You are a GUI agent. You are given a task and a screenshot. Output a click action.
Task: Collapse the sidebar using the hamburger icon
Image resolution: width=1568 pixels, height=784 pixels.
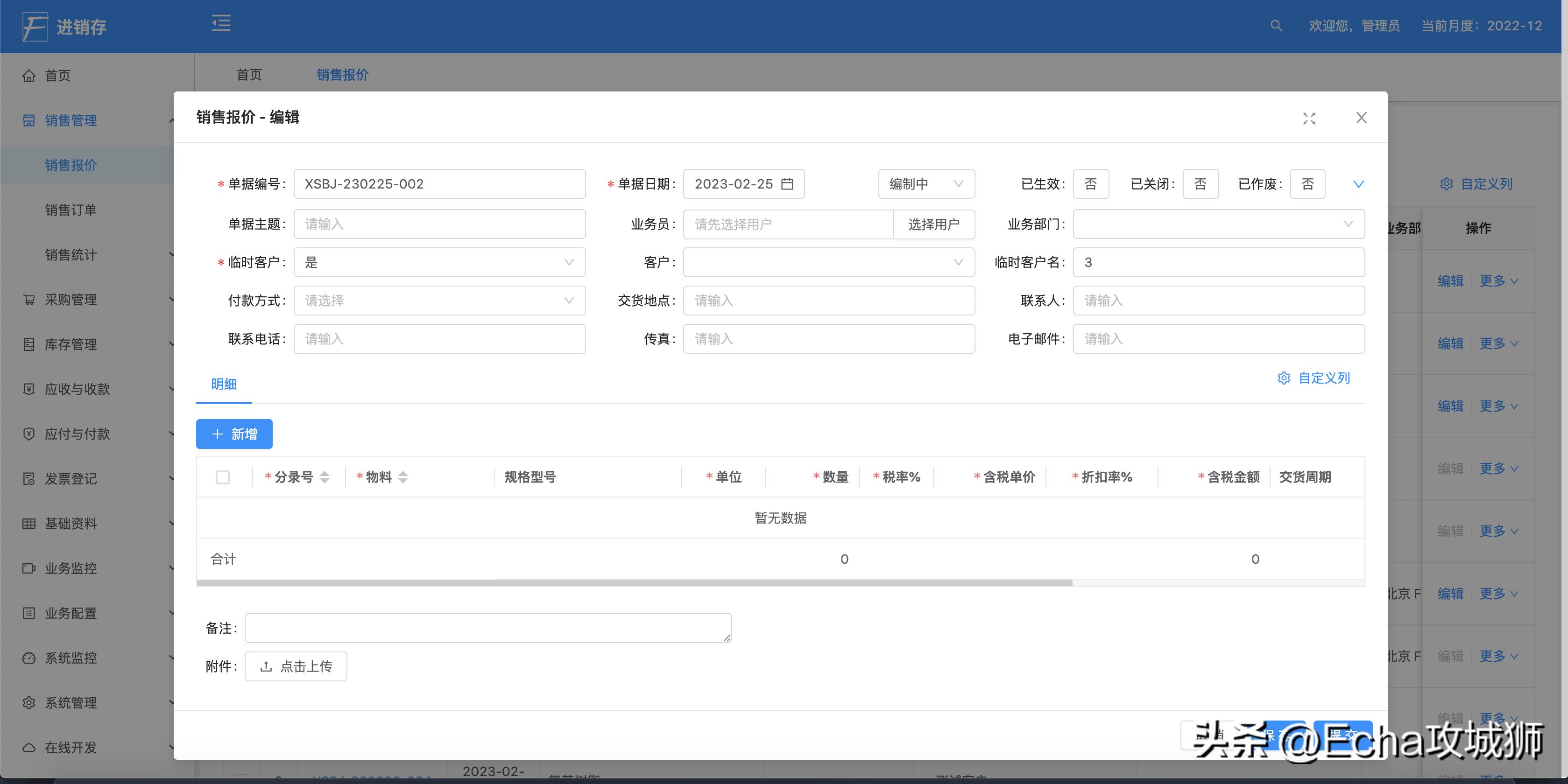[x=220, y=24]
